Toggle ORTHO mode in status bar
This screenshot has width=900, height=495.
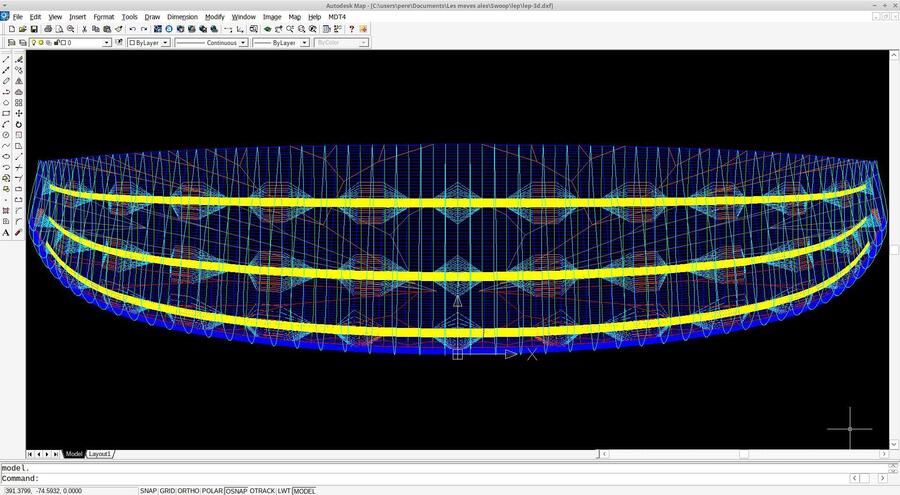click(188, 490)
